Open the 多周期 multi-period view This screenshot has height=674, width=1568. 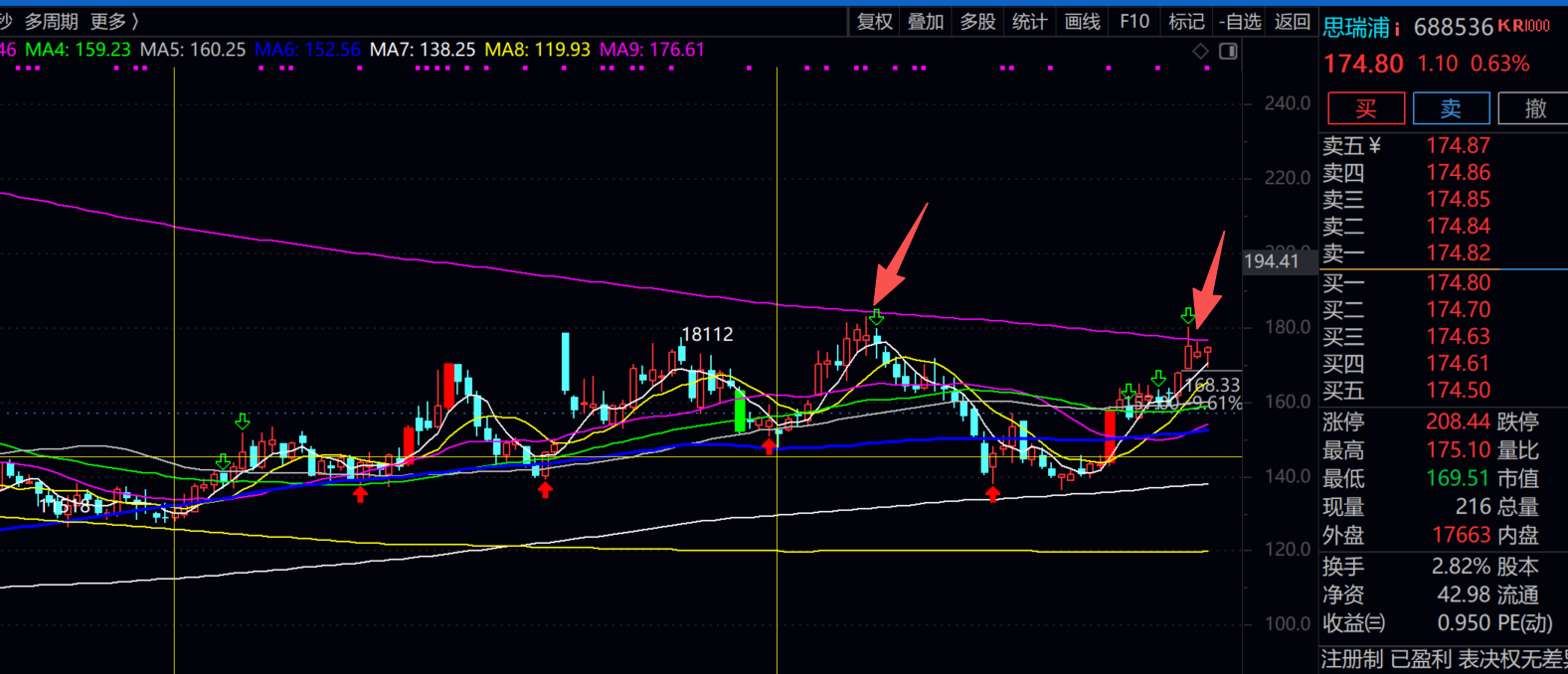pos(52,22)
